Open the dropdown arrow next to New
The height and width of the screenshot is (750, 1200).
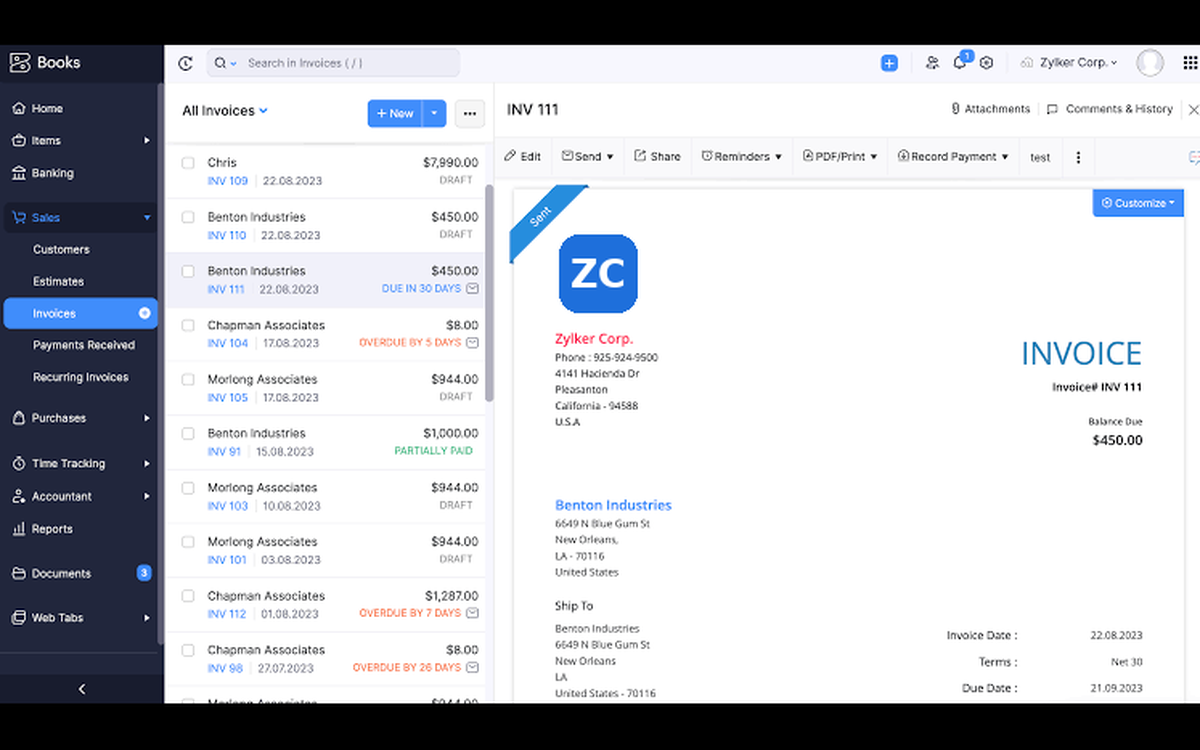(434, 114)
